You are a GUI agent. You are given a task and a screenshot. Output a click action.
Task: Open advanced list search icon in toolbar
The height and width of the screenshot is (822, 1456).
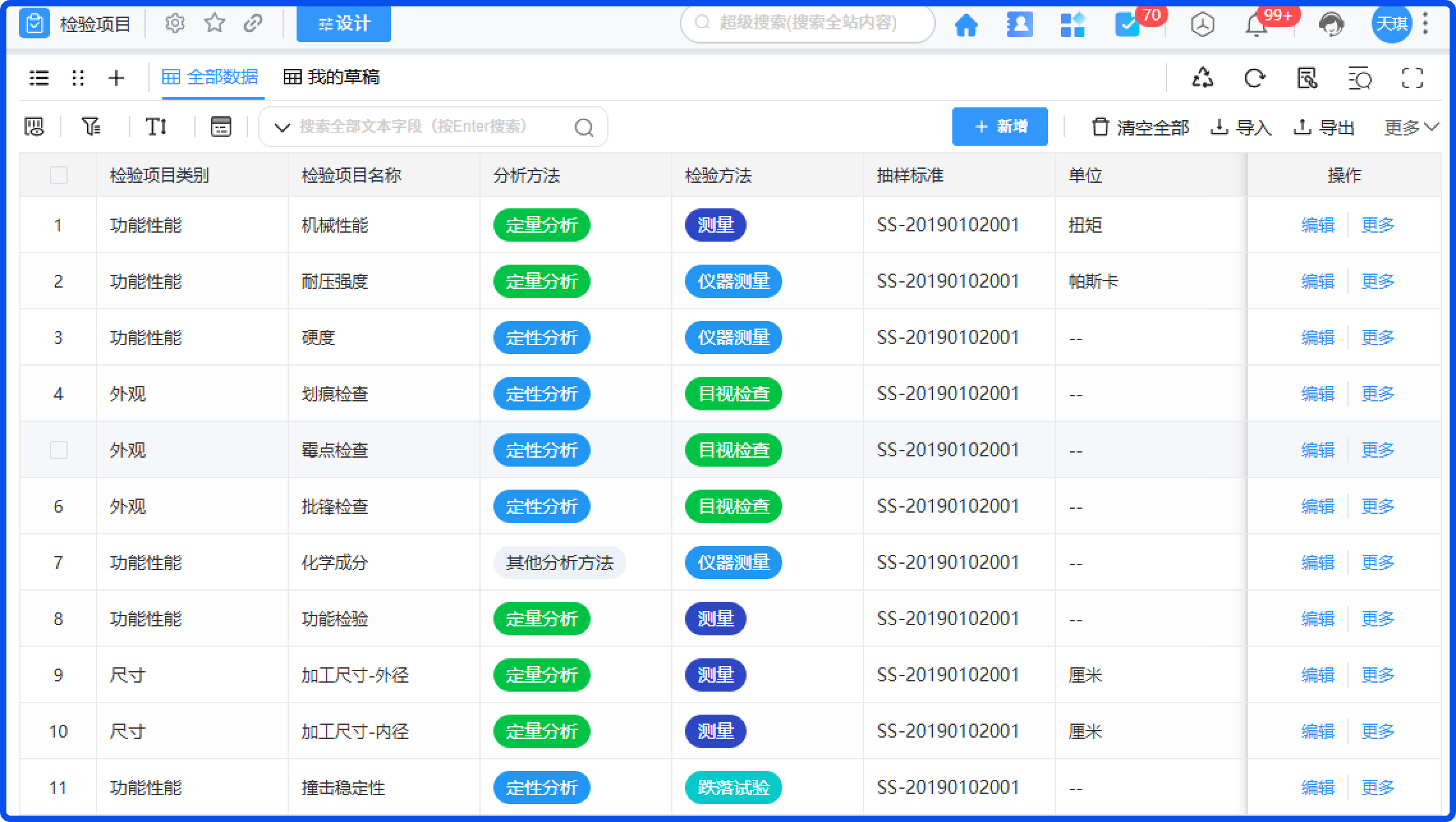(x=1360, y=78)
